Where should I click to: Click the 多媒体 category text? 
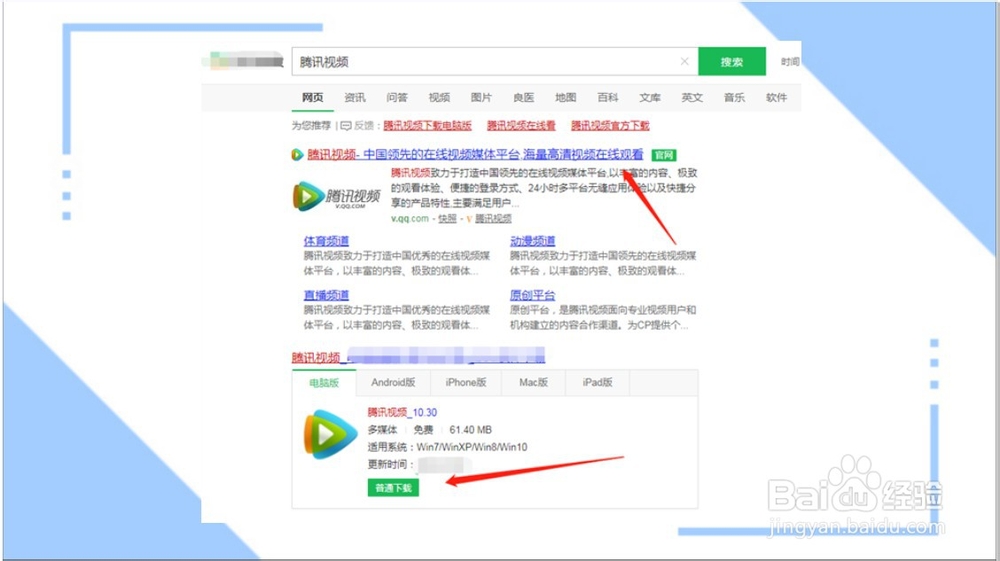[382, 430]
